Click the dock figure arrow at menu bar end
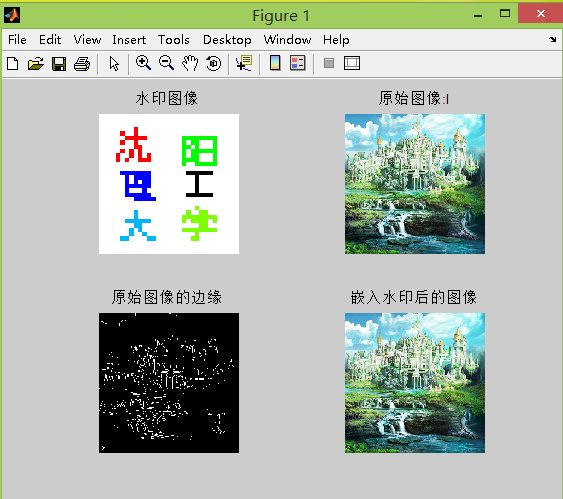The width and height of the screenshot is (563, 499). (x=553, y=39)
